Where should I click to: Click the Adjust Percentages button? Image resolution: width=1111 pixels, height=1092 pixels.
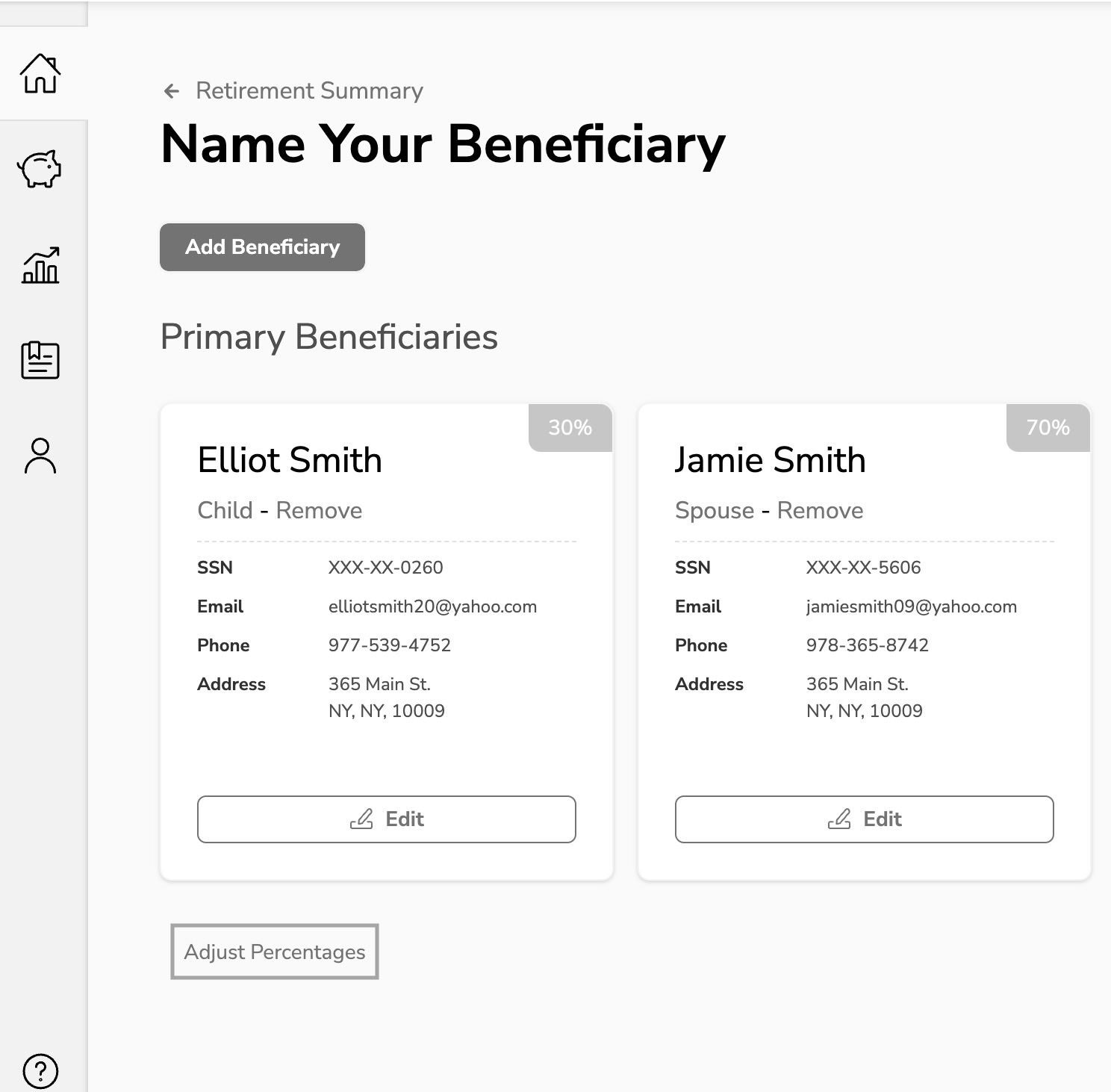coord(275,952)
